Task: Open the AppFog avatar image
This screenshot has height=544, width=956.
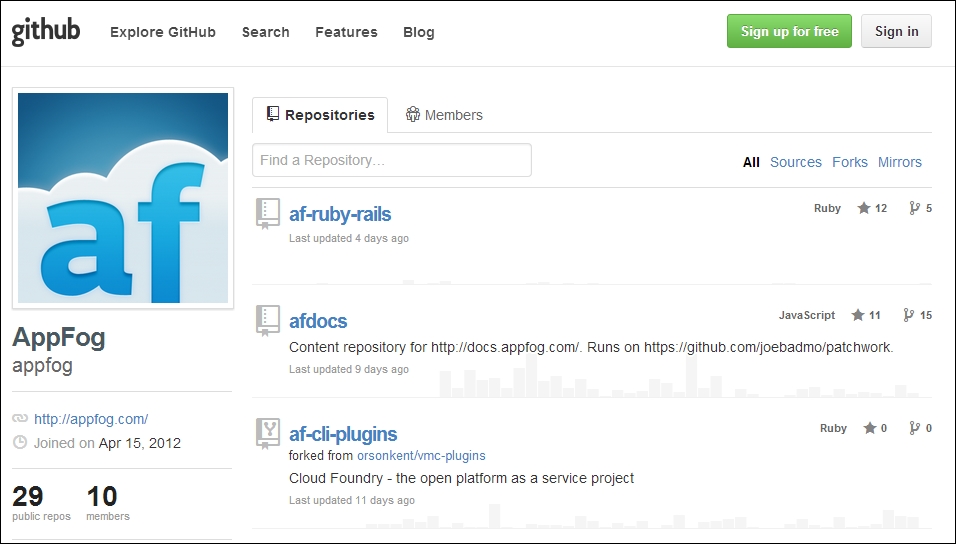Action: click(x=123, y=198)
